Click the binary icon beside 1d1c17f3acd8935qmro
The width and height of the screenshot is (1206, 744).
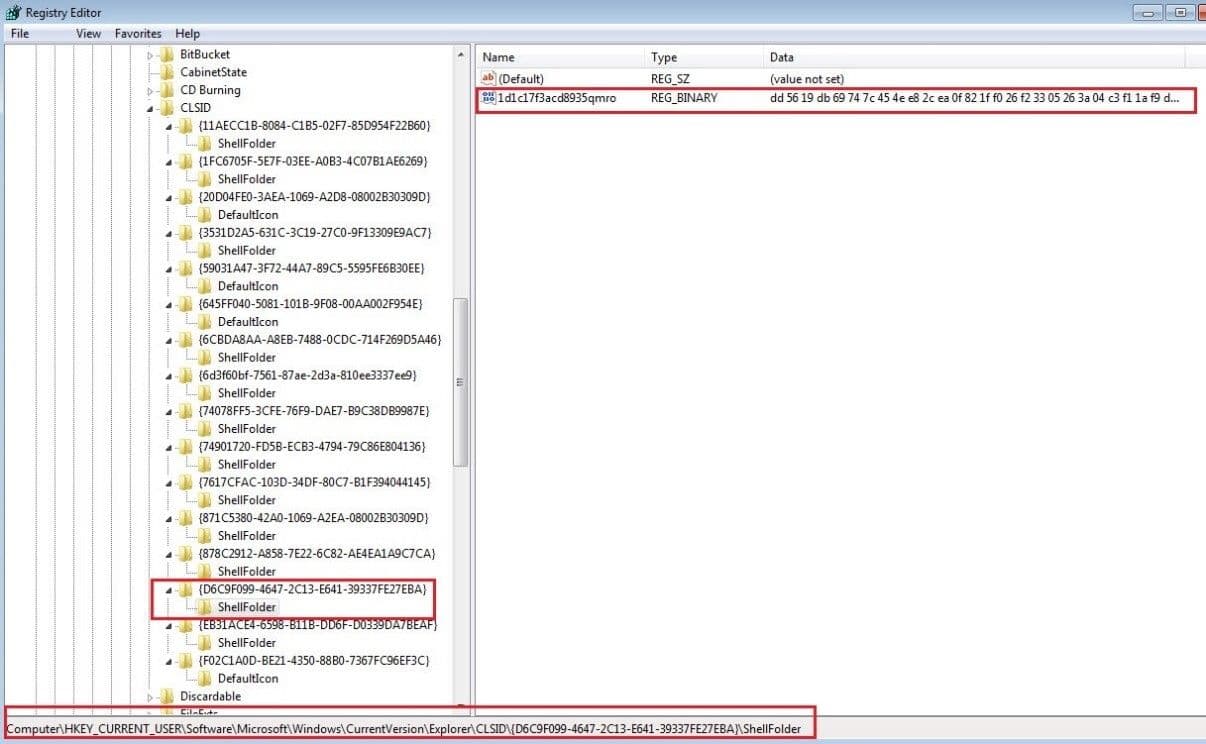(x=489, y=99)
